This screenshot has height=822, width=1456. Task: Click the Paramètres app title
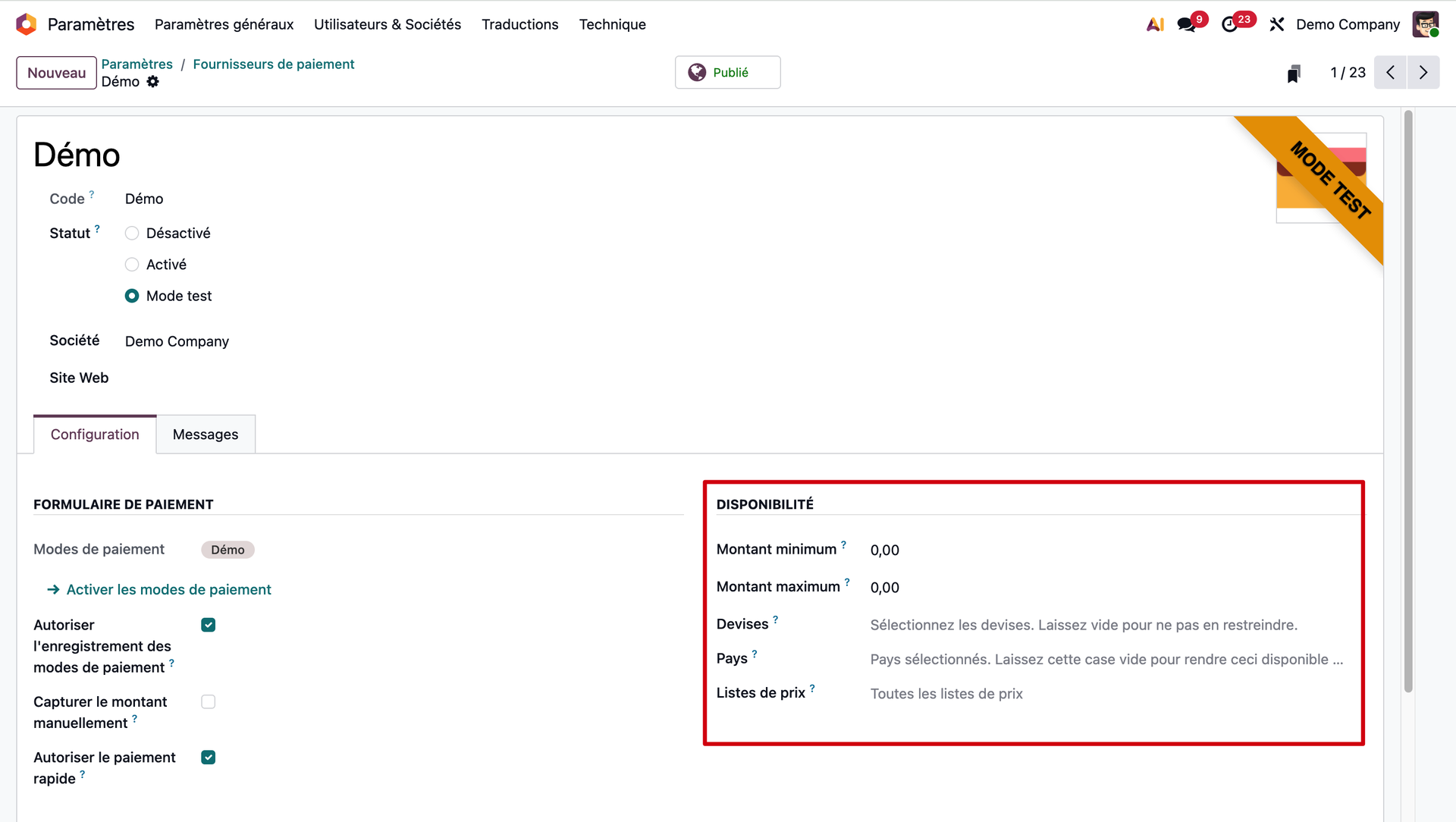[x=91, y=24]
